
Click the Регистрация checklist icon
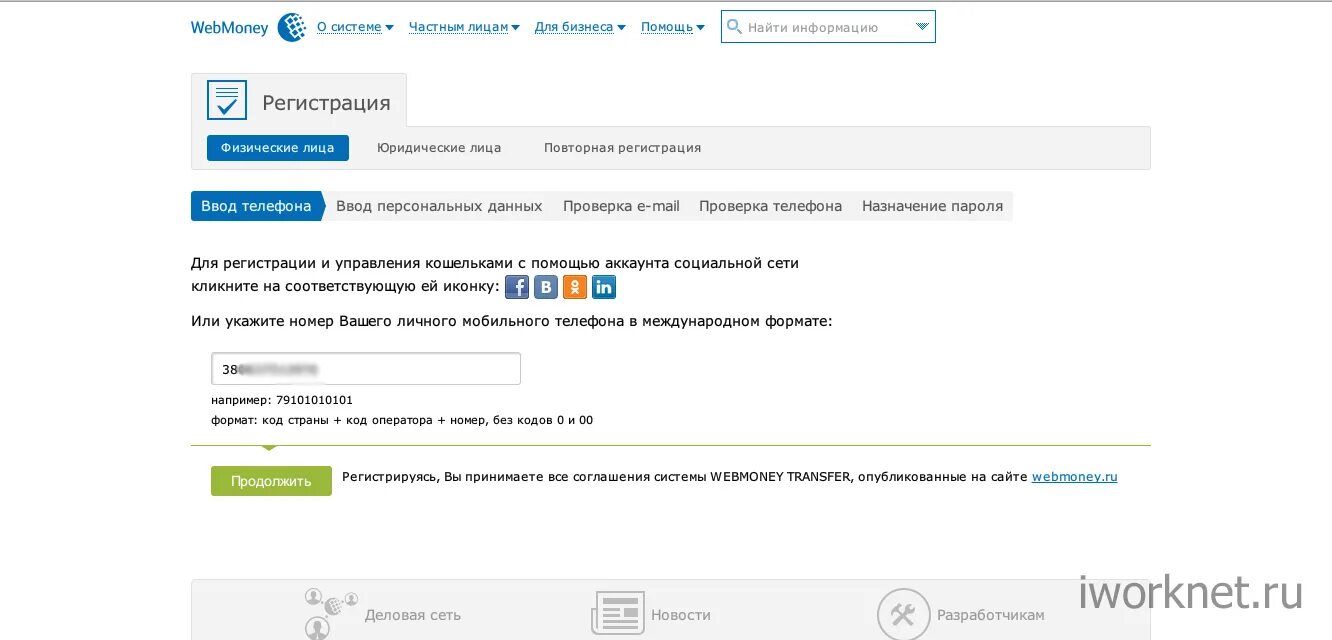pos(227,100)
